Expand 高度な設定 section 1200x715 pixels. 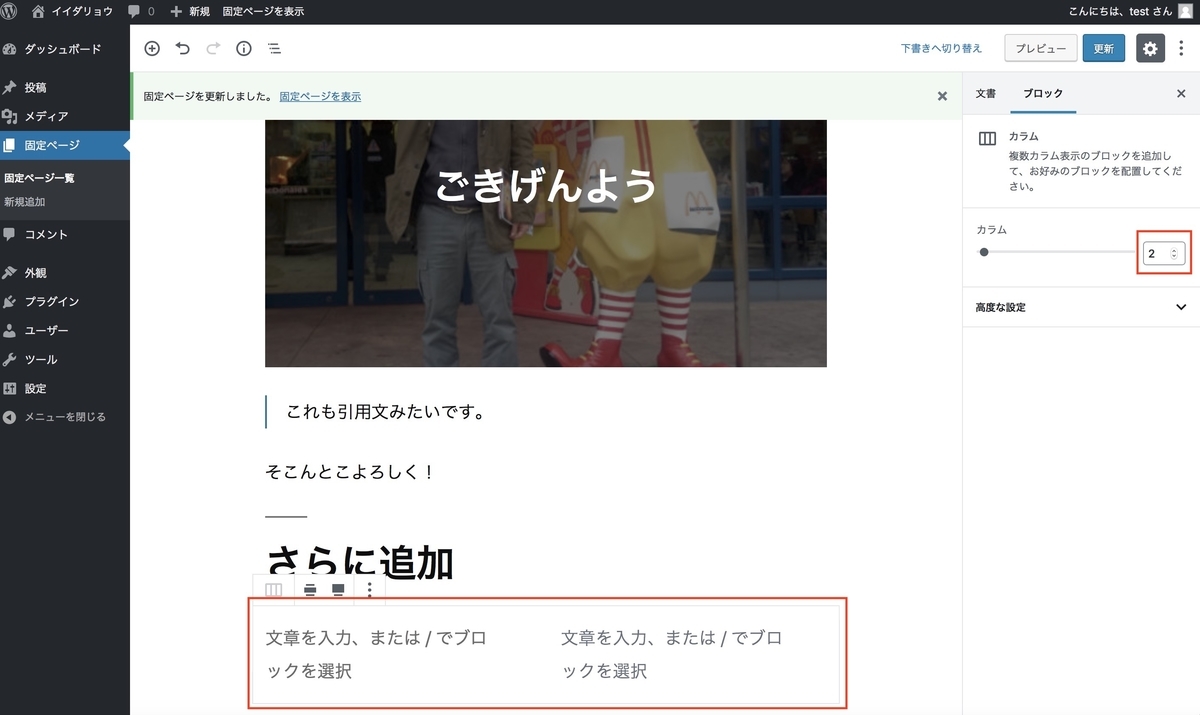(1081, 307)
